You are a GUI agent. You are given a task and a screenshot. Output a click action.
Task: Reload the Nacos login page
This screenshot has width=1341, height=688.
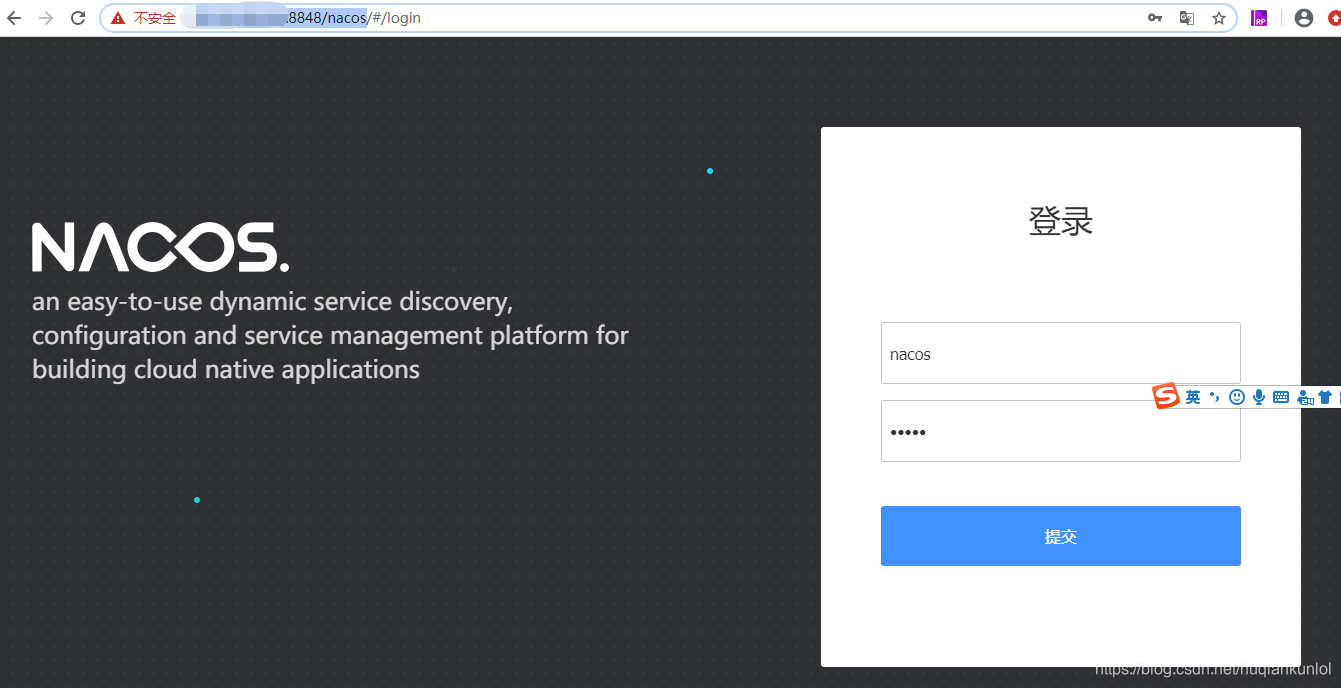(x=78, y=18)
